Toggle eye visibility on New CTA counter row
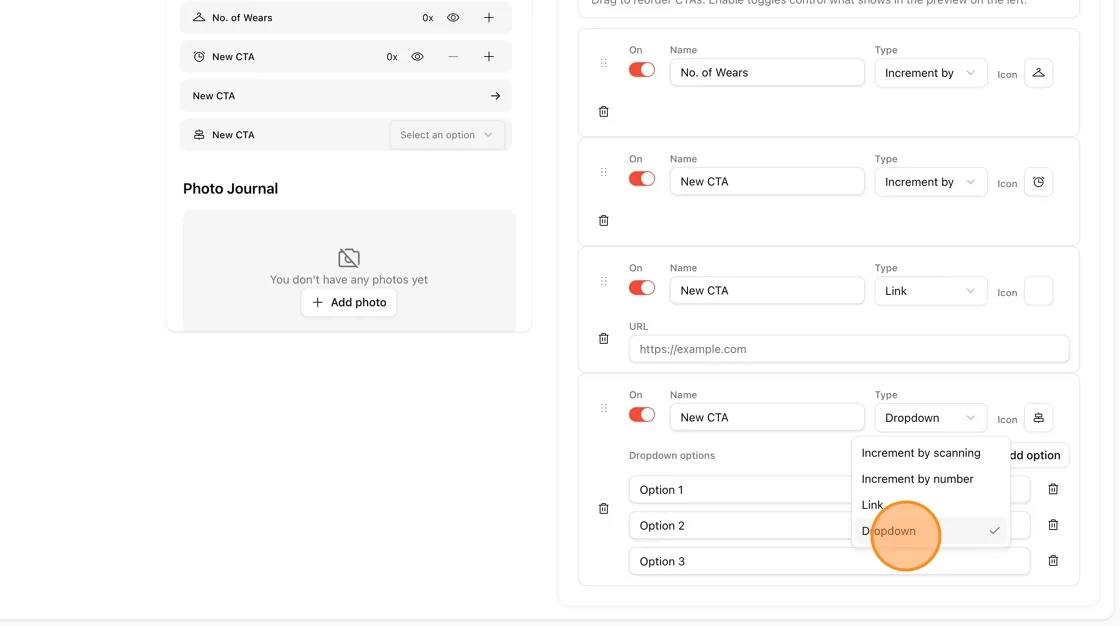This screenshot has height=626, width=1120. [417, 56]
